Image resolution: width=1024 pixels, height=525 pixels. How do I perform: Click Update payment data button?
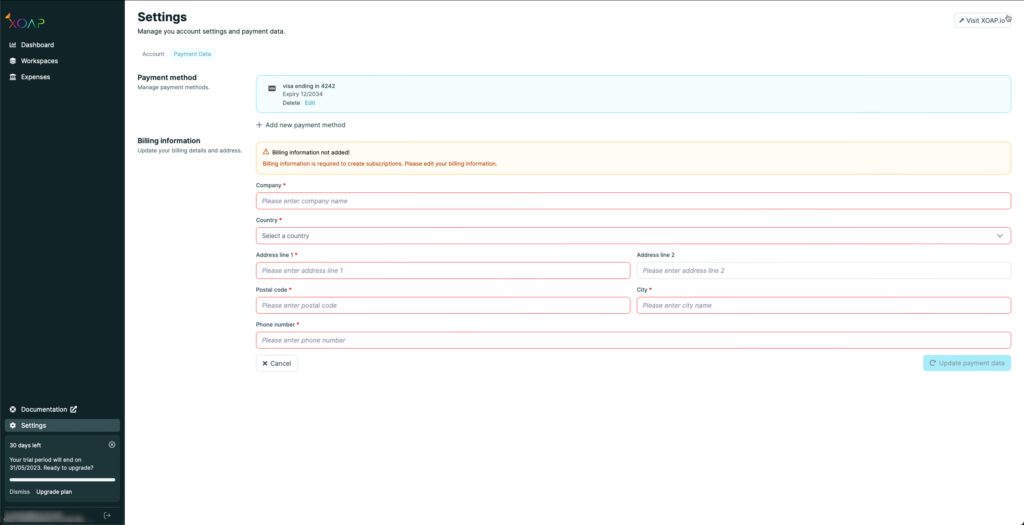[967, 363]
